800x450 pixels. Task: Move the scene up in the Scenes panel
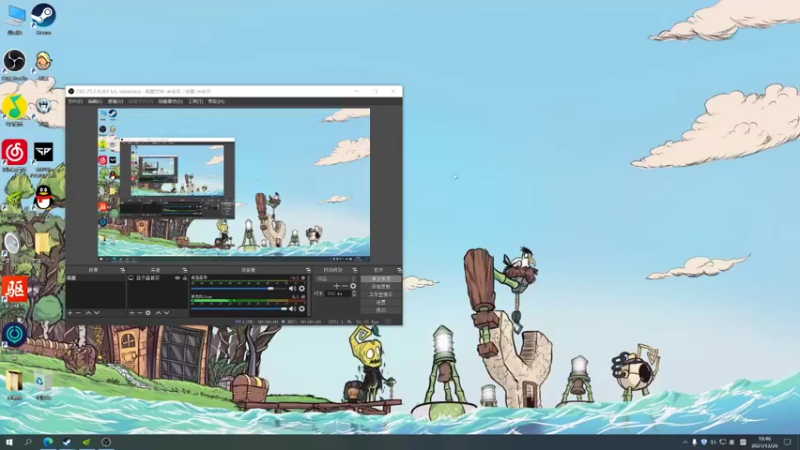88,313
